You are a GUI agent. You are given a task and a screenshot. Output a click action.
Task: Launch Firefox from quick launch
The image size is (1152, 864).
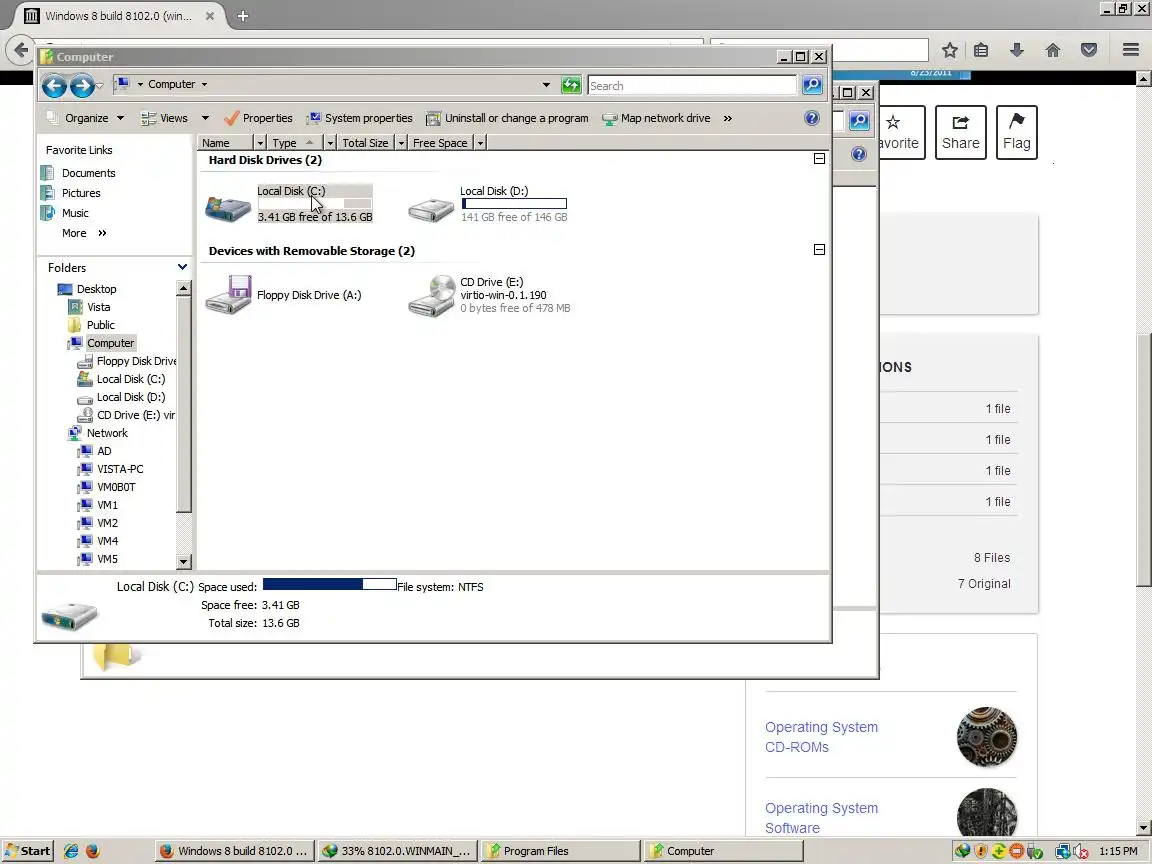tap(93, 851)
